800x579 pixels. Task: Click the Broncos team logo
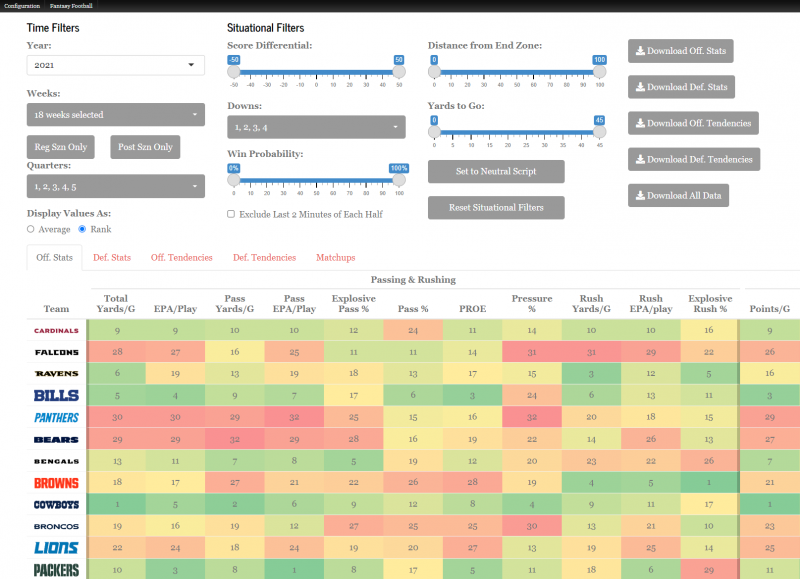[x=56, y=526]
